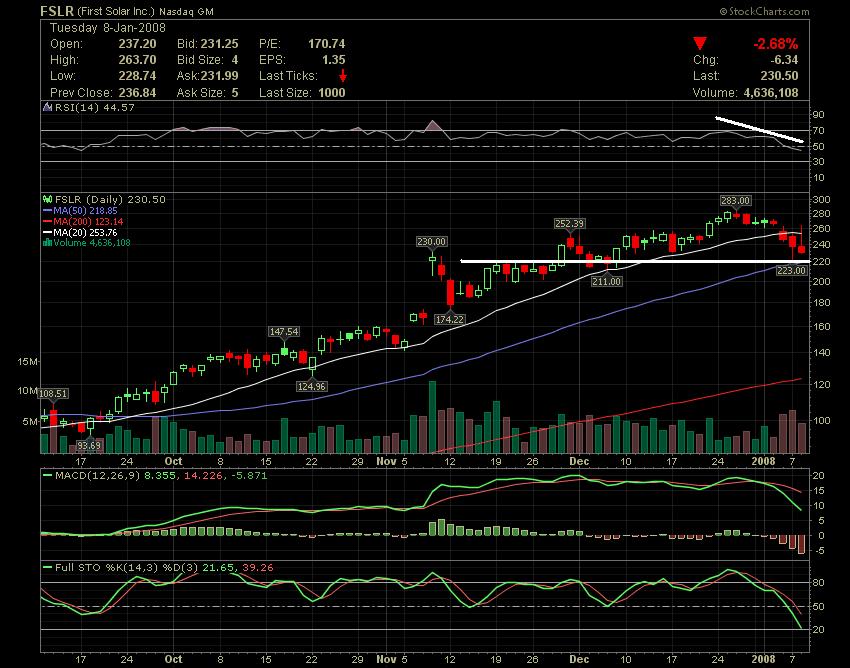
Task: Click the 252.39 price callout
Action: (x=569, y=223)
